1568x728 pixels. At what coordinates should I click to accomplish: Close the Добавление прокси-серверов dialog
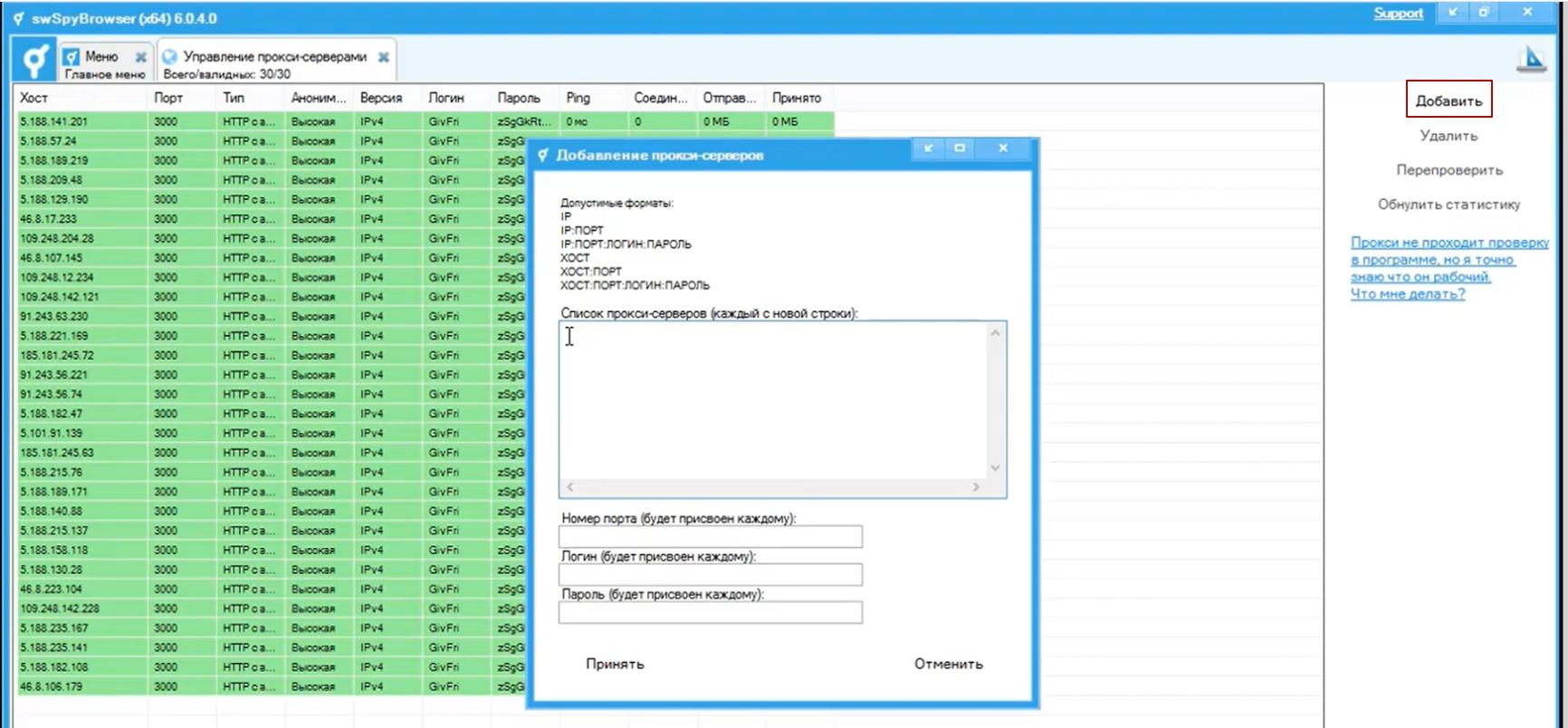(x=1003, y=148)
